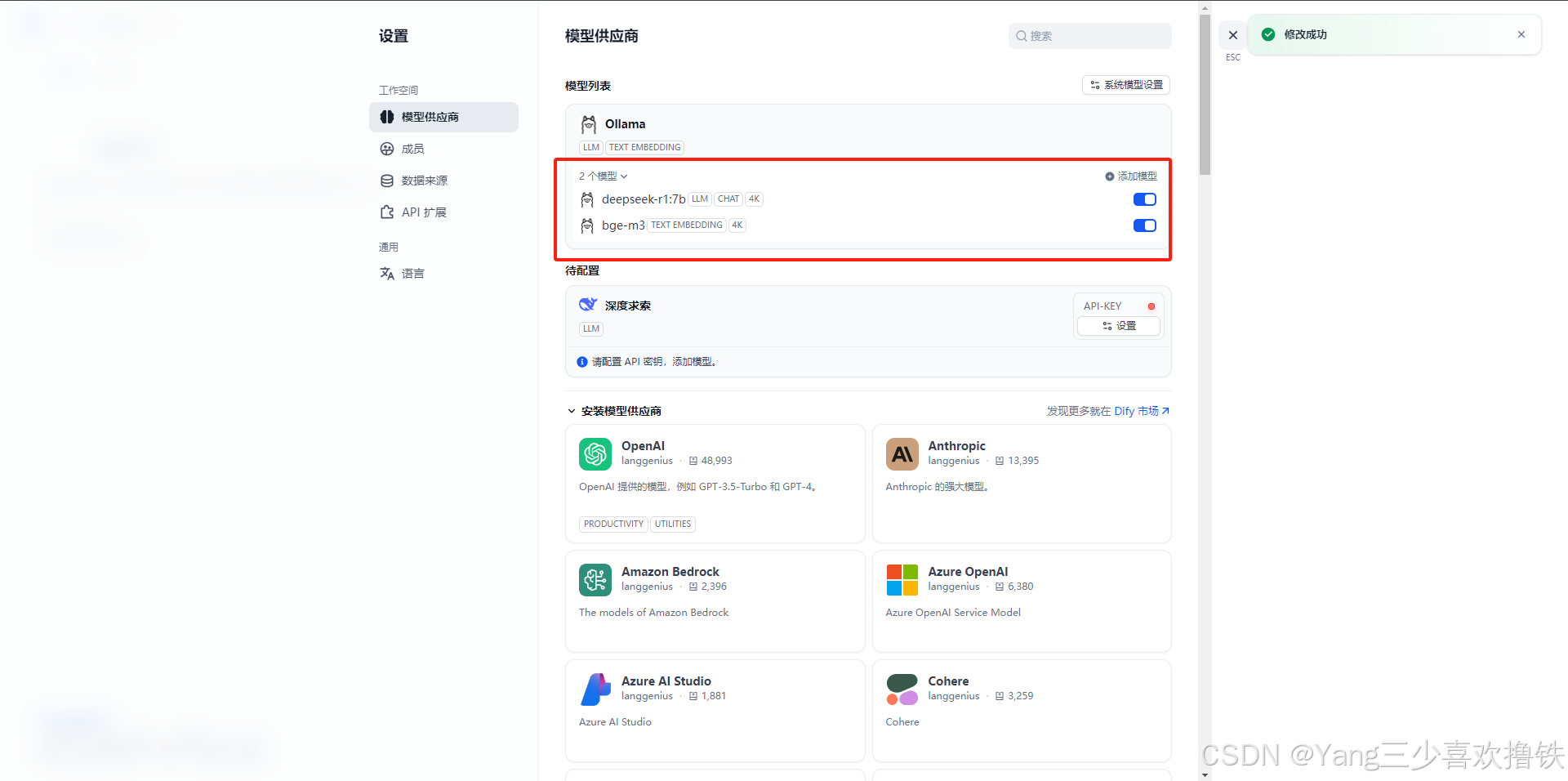Image resolution: width=1568 pixels, height=781 pixels.
Task: Click the TEXT EMBEDDING tag under Ollama
Action: 644,148
